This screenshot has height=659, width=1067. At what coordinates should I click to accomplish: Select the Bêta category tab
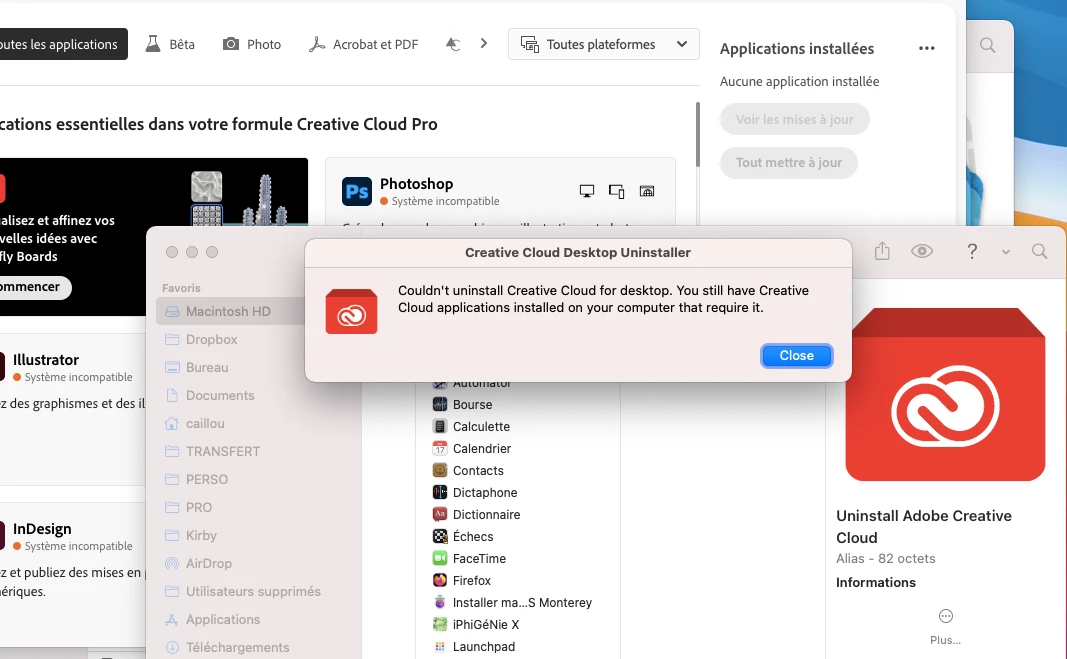(170, 44)
